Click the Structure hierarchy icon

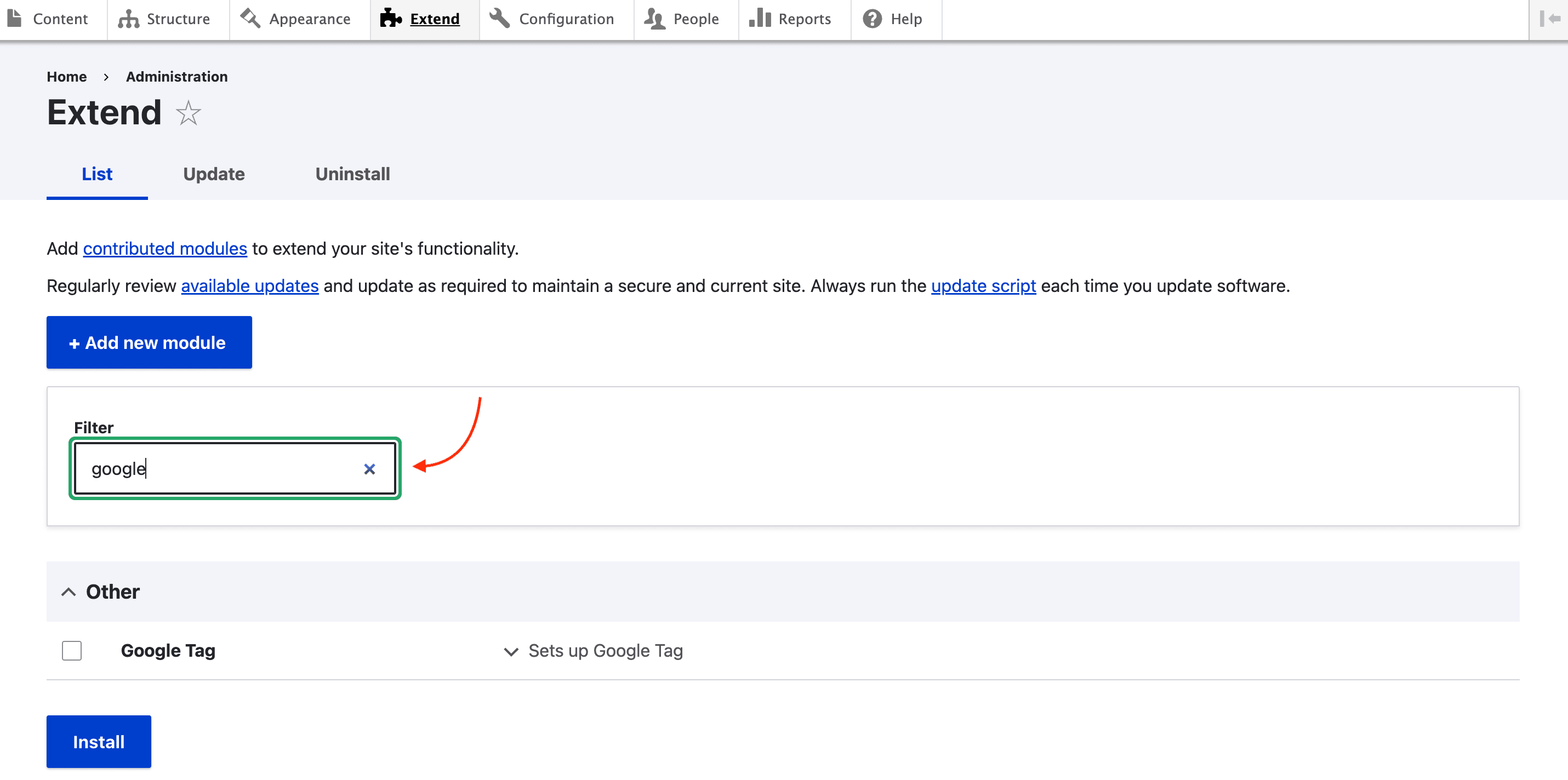[128, 19]
